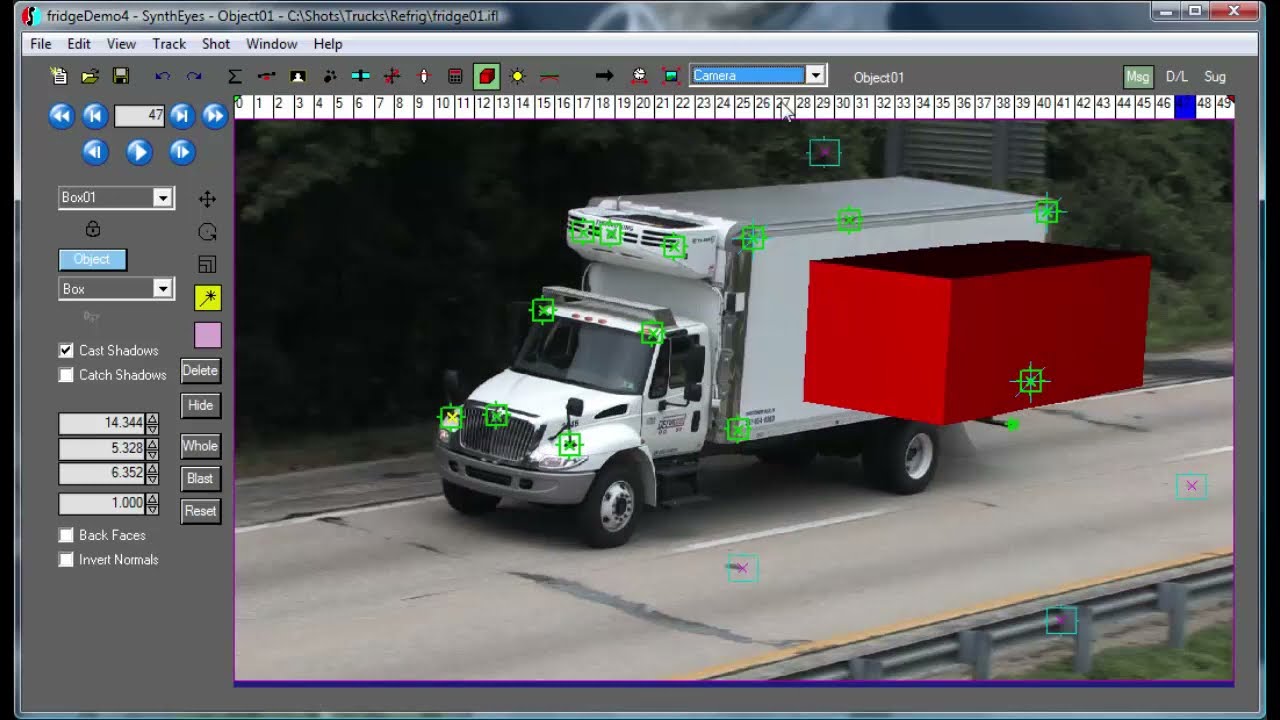This screenshot has width=1280, height=720.
Task: Click the Whole button
Action: tap(200, 447)
